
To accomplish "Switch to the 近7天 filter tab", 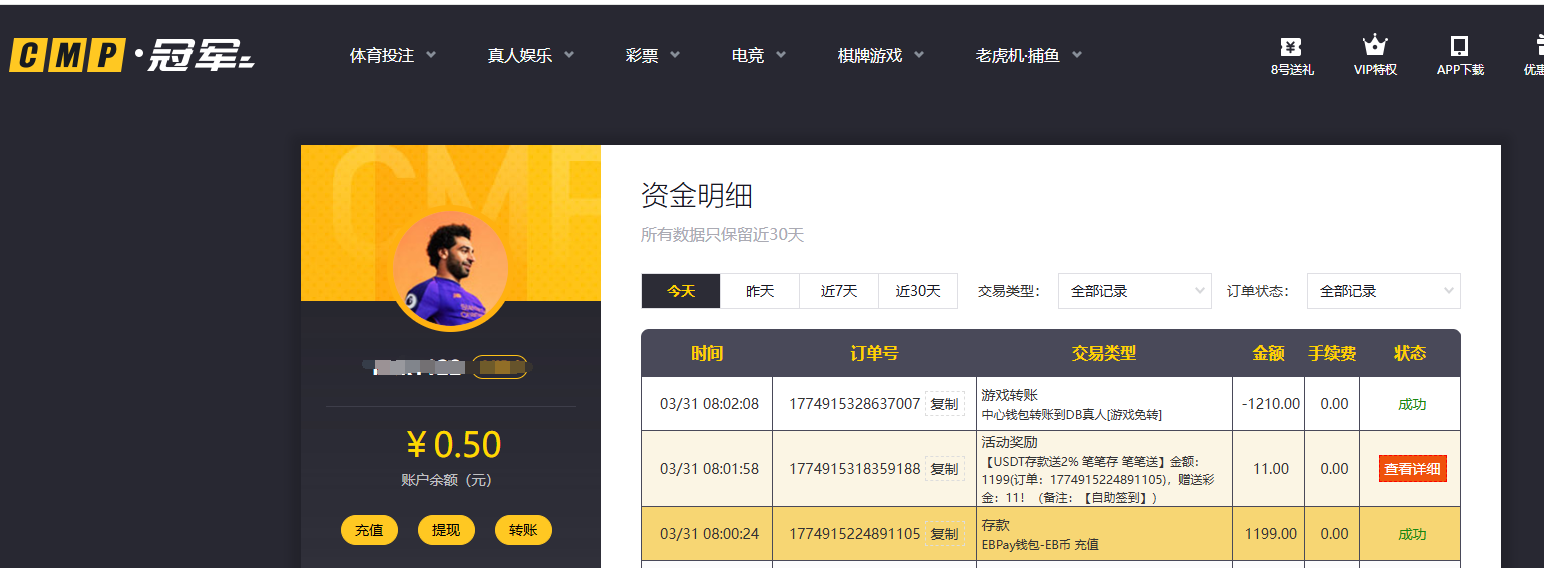I will click(x=839, y=291).
